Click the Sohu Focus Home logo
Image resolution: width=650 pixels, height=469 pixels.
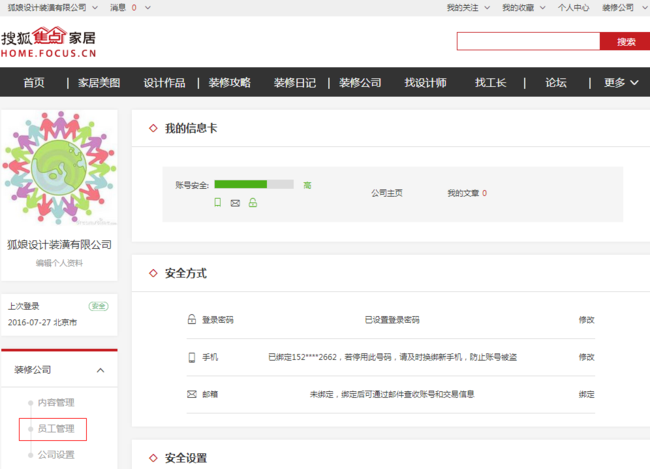coord(49,41)
